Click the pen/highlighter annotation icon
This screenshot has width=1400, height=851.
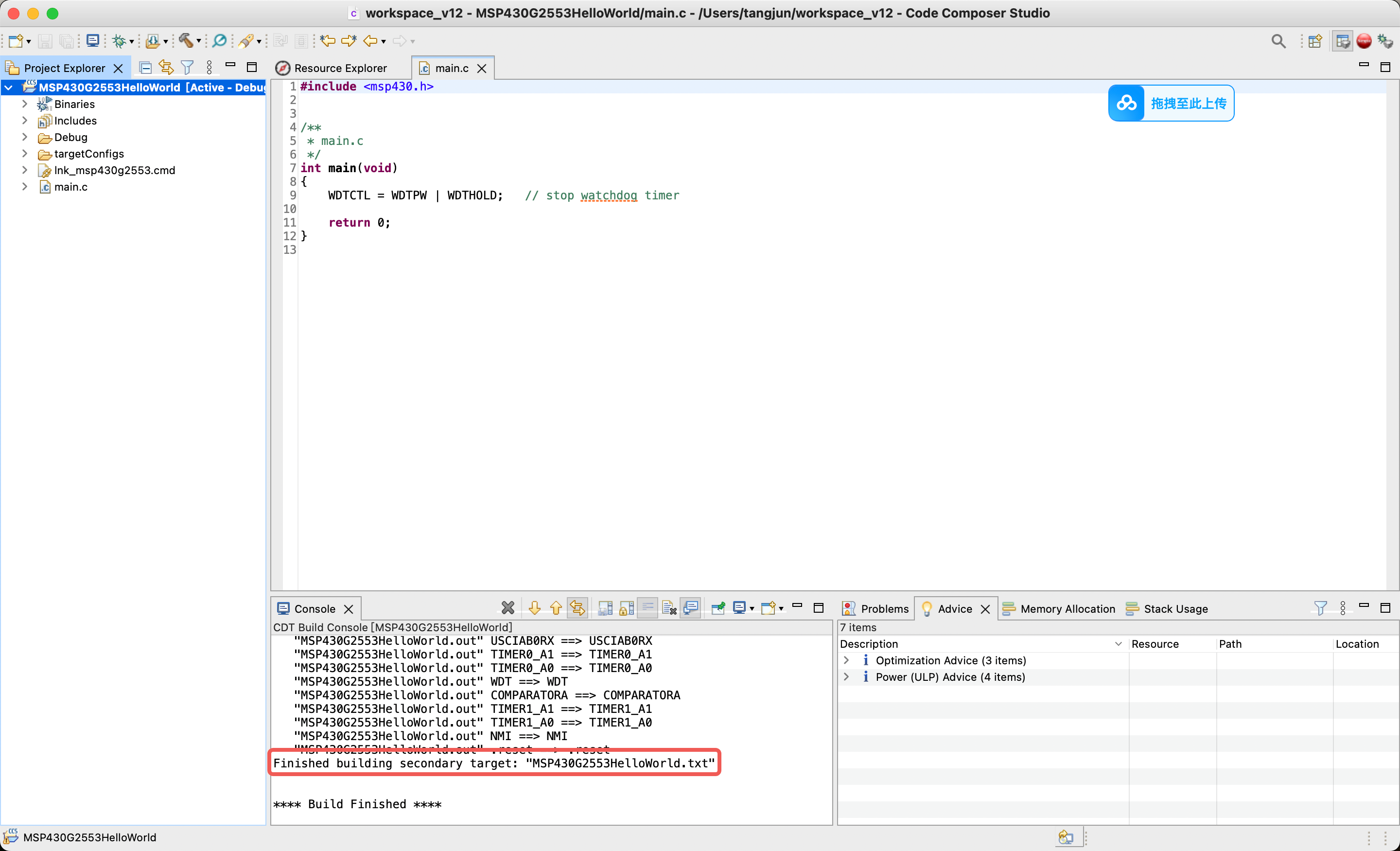(246, 41)
